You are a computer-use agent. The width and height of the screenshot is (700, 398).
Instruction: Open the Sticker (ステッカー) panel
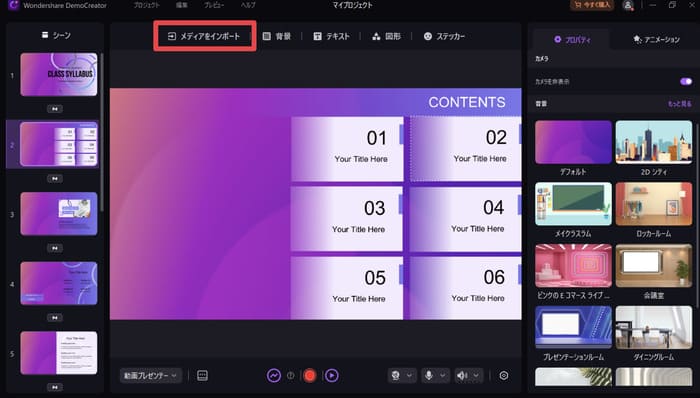tap(444, 36)
